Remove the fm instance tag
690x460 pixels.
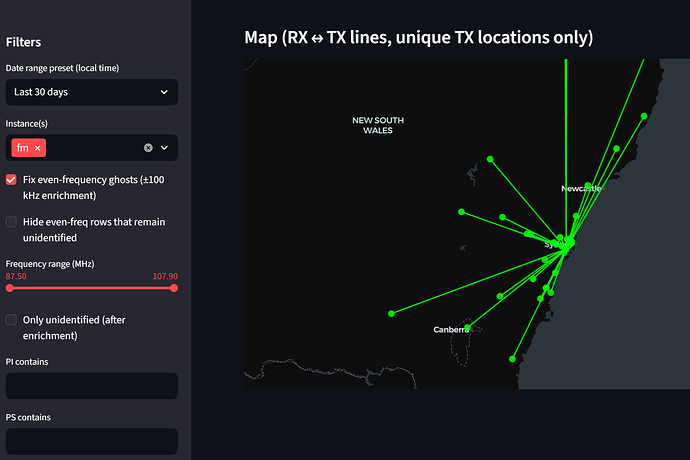click(x=37, y=148)
